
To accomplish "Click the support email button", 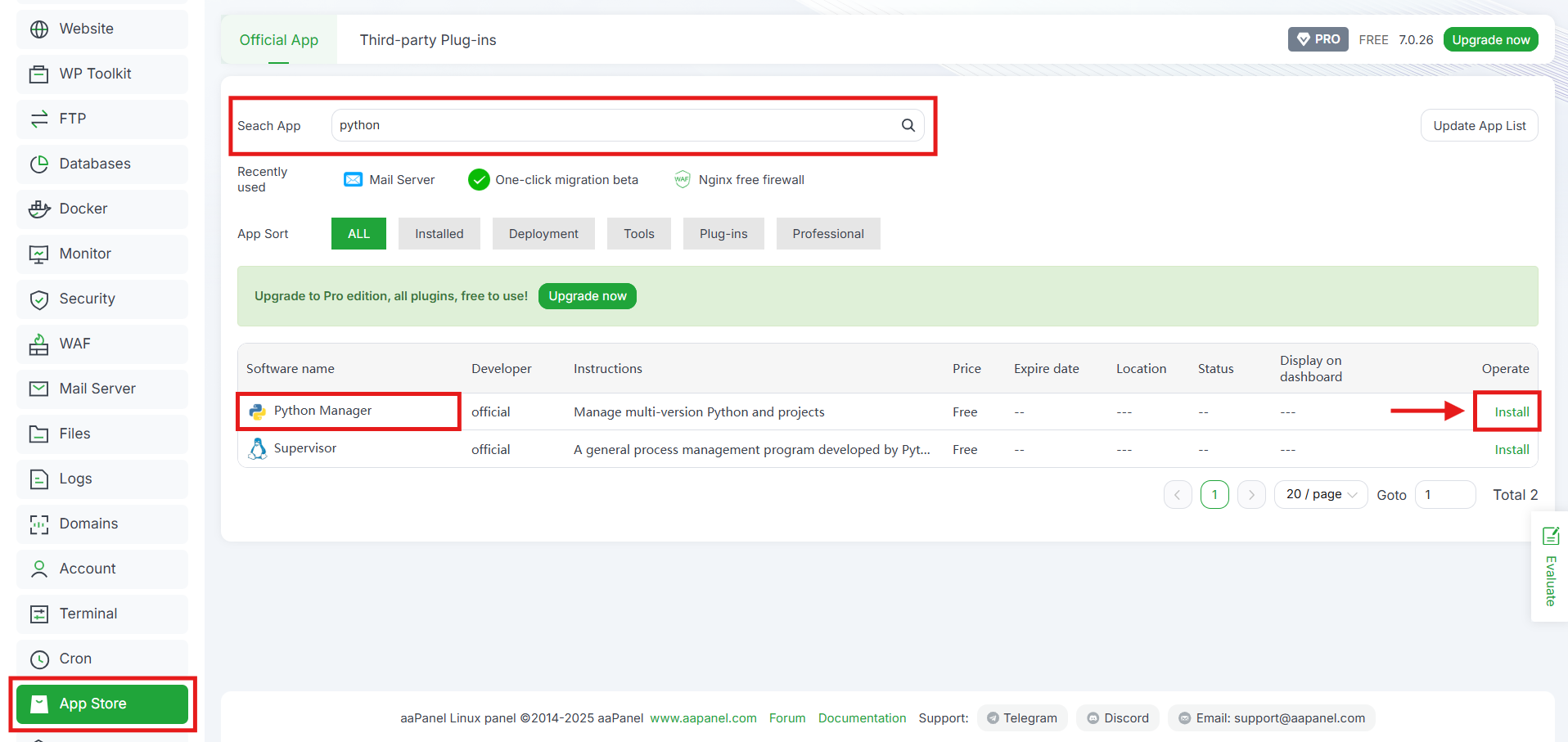I will (1272, 718).
